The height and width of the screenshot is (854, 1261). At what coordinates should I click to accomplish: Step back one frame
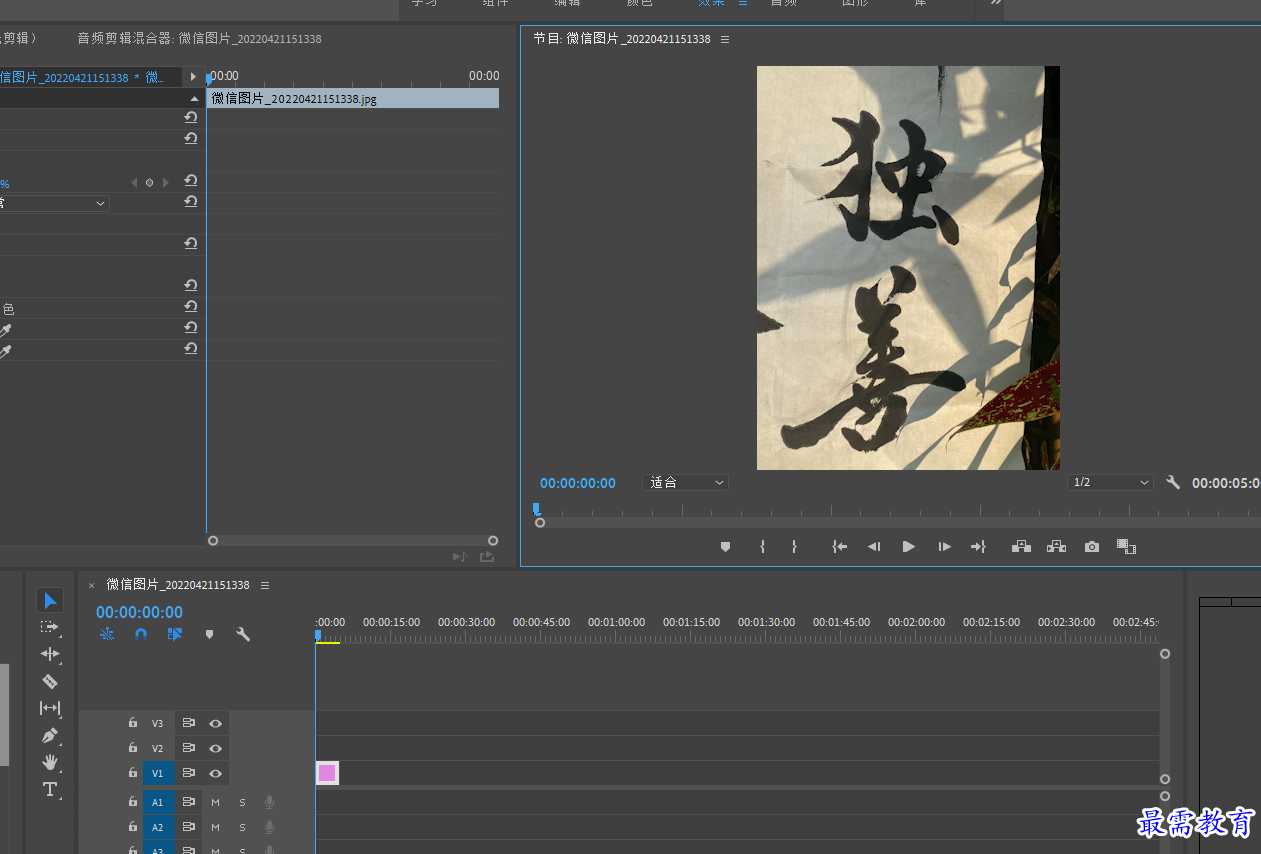(x=874, y=547)
